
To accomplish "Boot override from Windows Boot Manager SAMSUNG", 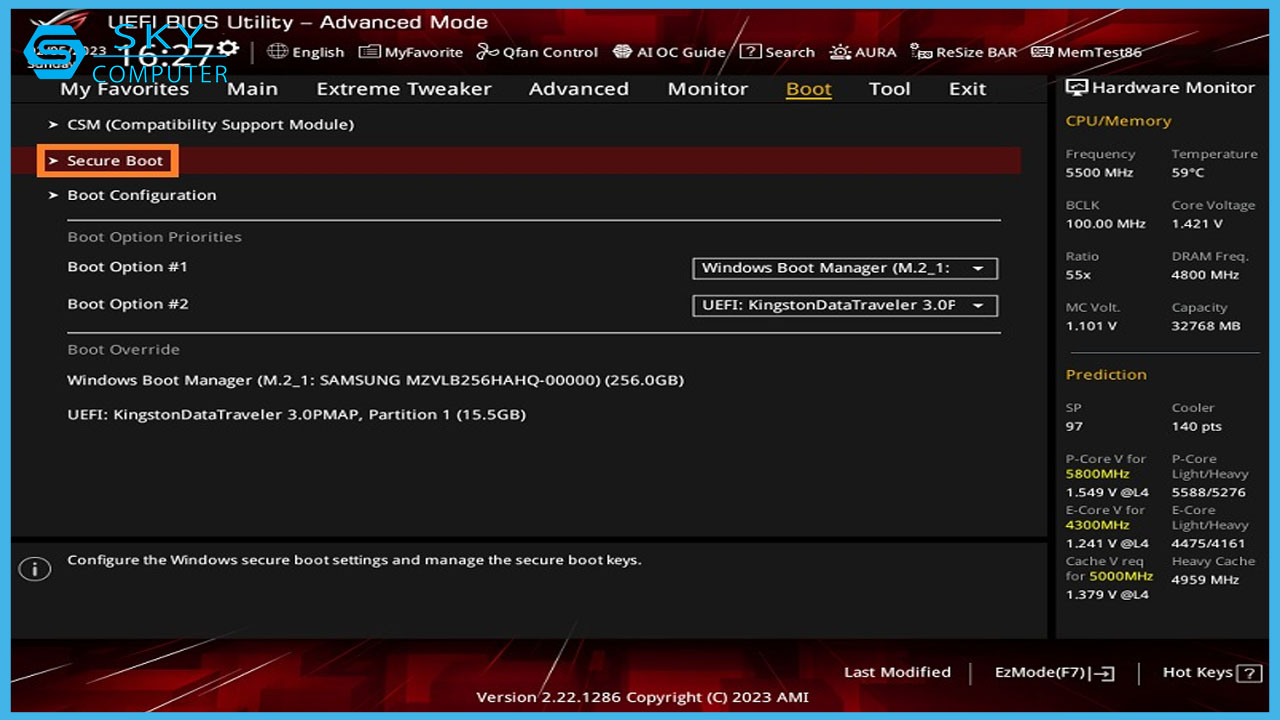I will (375, 381).
